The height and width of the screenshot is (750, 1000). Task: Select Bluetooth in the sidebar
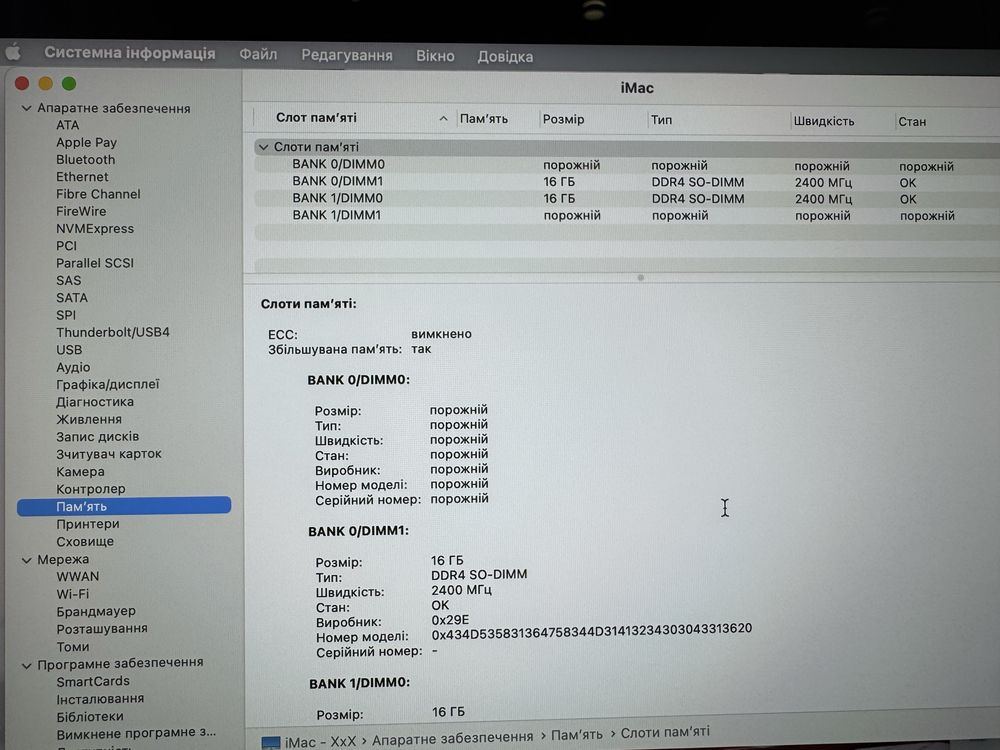click(x=85, y=160)
